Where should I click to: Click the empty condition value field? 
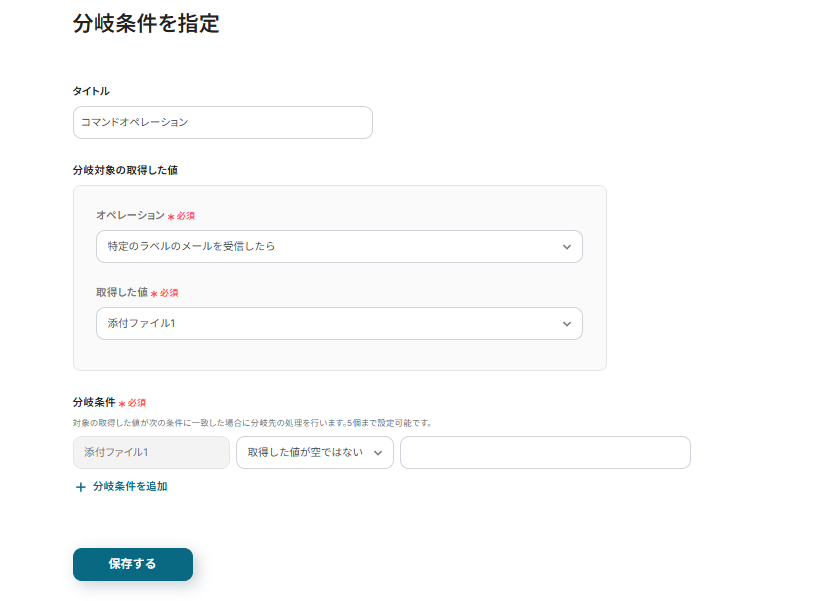coord(545,452)
